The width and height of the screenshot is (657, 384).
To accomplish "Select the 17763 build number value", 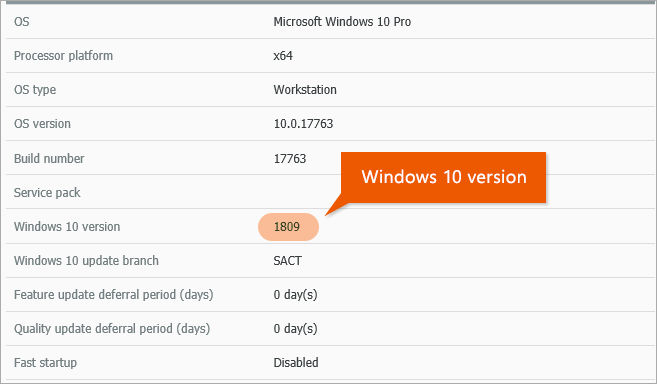I will point(290,158).
